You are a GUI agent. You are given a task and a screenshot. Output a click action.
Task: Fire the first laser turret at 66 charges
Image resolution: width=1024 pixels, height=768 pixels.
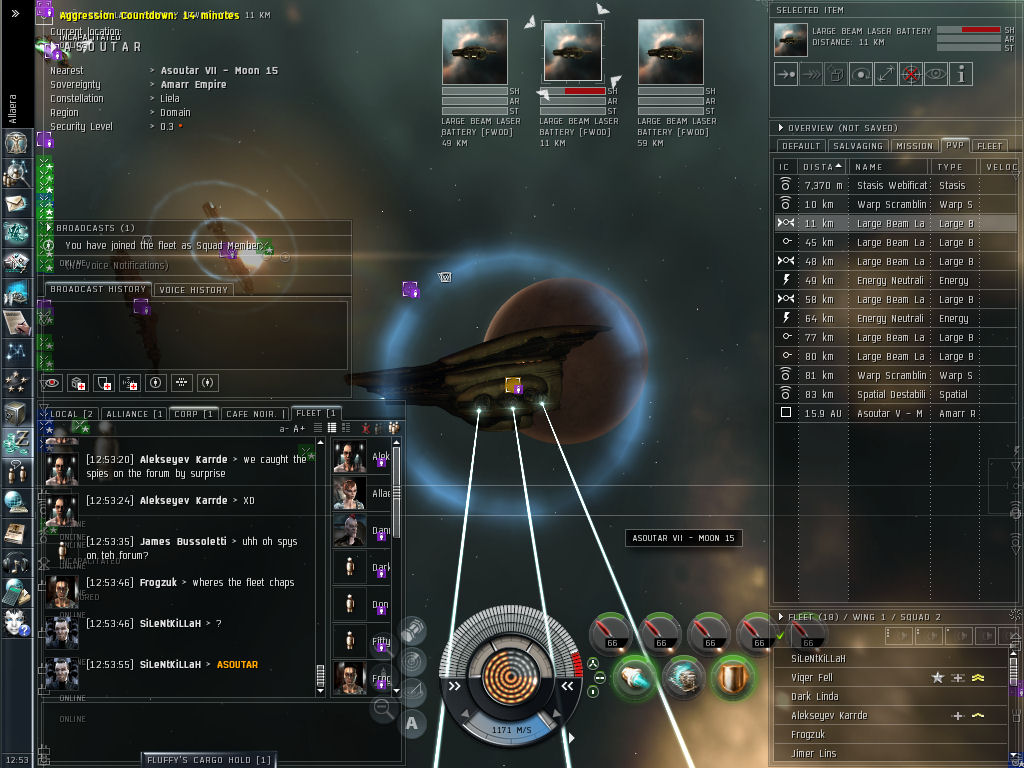pos(611,632)
